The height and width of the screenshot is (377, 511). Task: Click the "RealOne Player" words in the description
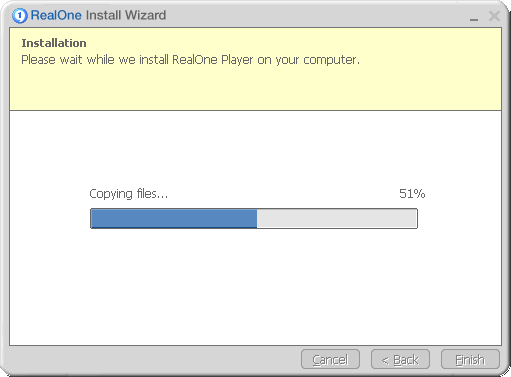tap(213, 60)
